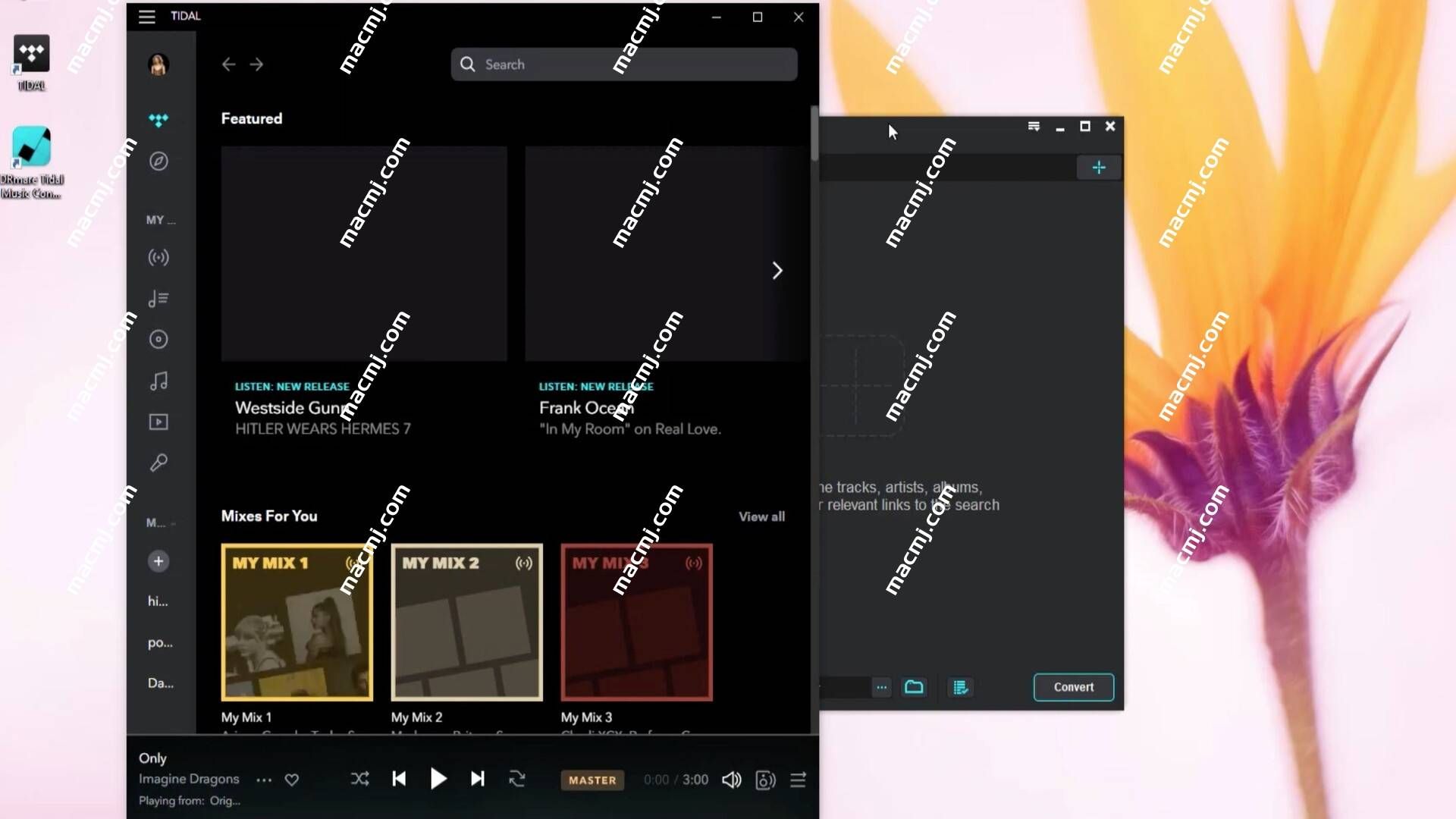Image resolution: width=1456 pixels, height=819 pixels.
Task: Click the three-dots browse button in DRmare
Action: click(881, 688)
